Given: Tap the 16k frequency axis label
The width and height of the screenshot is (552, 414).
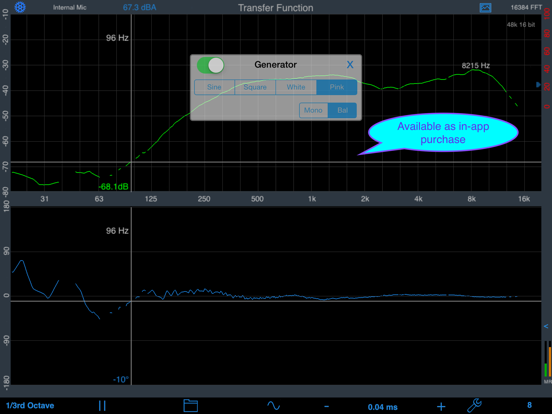Looking at the screenshot, I should tap(524, 199).
